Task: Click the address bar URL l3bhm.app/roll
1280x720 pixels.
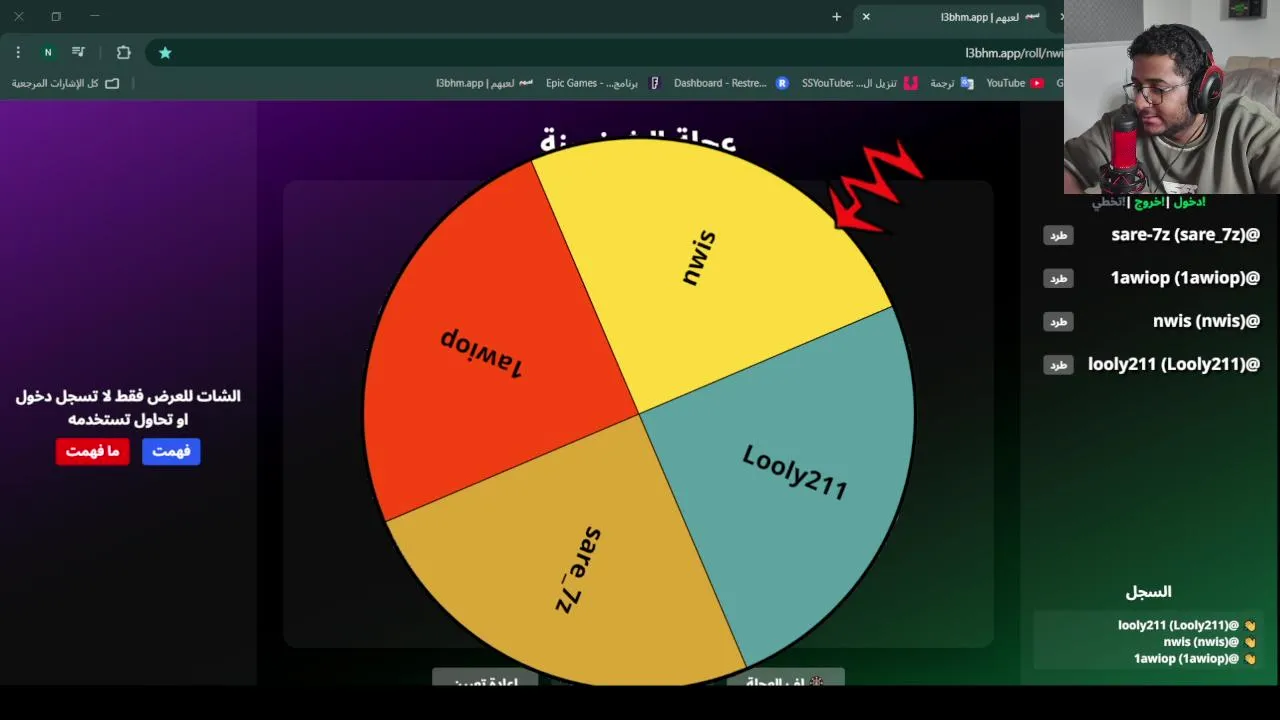Action: 1013,53
